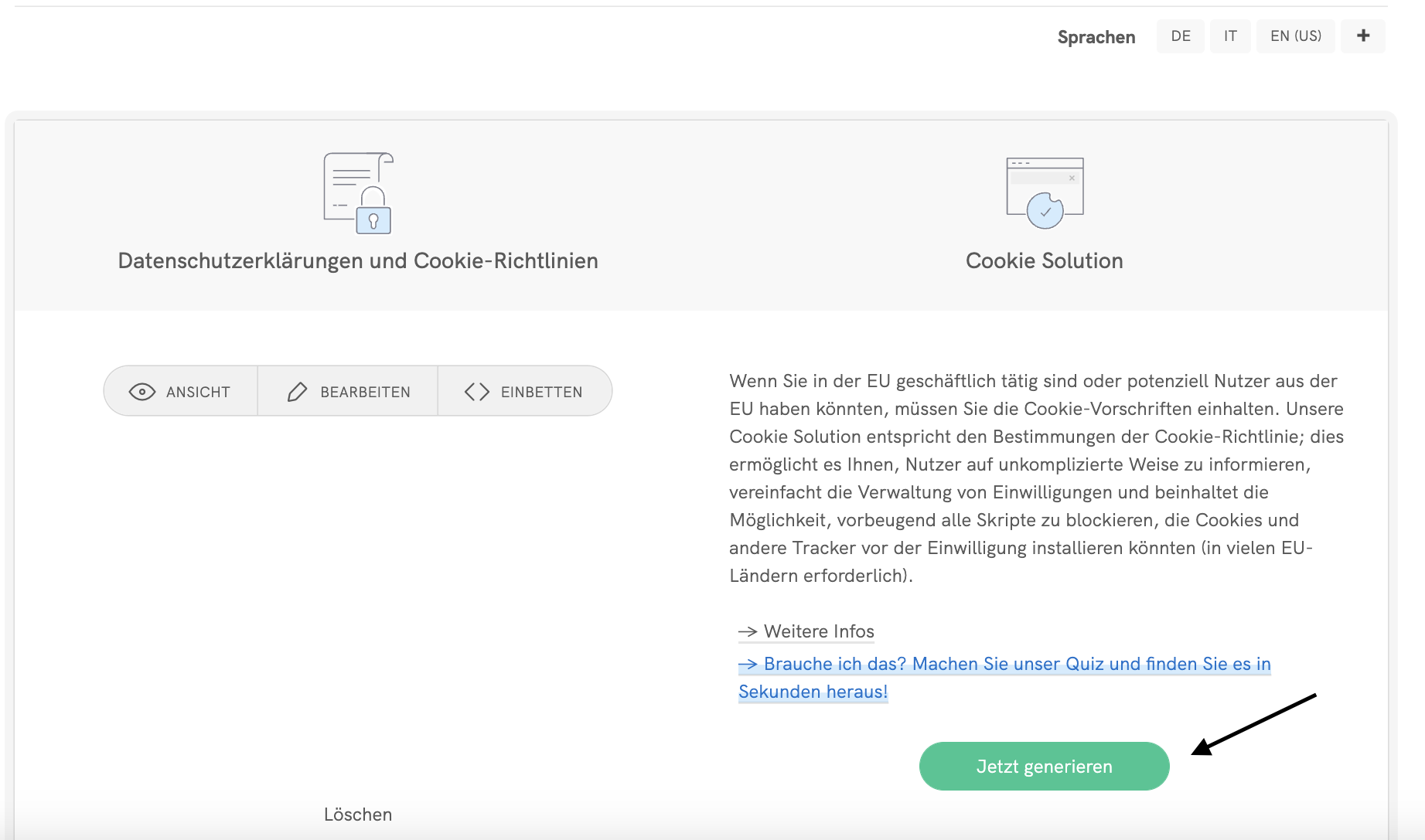The width and height of the screenshot is (1425, 840).
Task: Click the code brackets icon next to EINBETTEN
Action: (477, 392)
